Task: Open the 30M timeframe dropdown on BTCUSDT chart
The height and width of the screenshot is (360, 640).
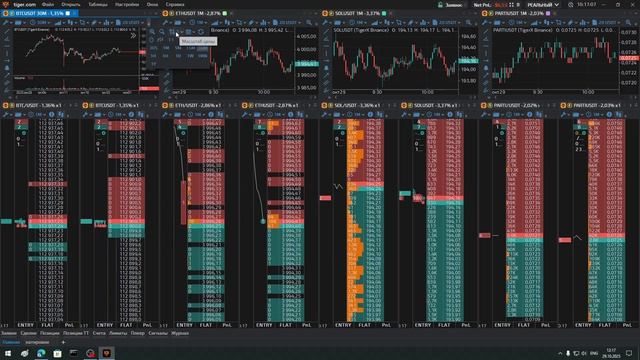Action: [41, 22]
